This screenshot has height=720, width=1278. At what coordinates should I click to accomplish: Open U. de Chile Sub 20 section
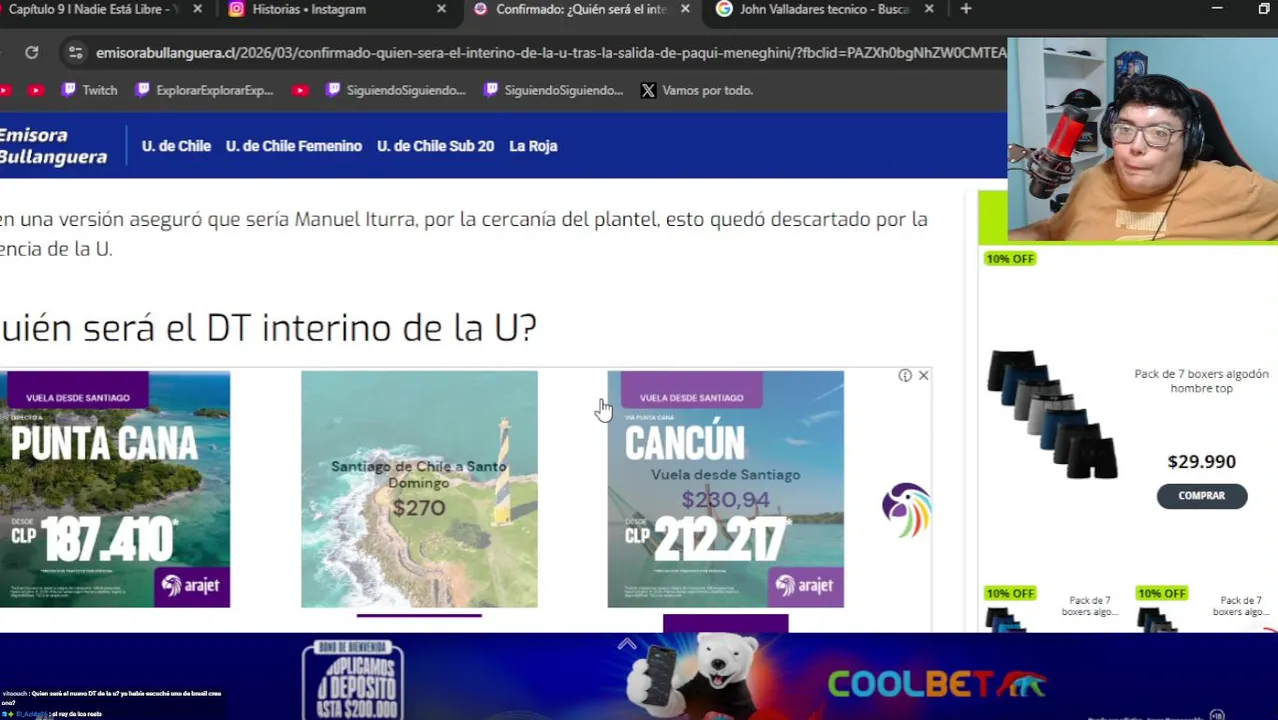click(x=435, y=146)
